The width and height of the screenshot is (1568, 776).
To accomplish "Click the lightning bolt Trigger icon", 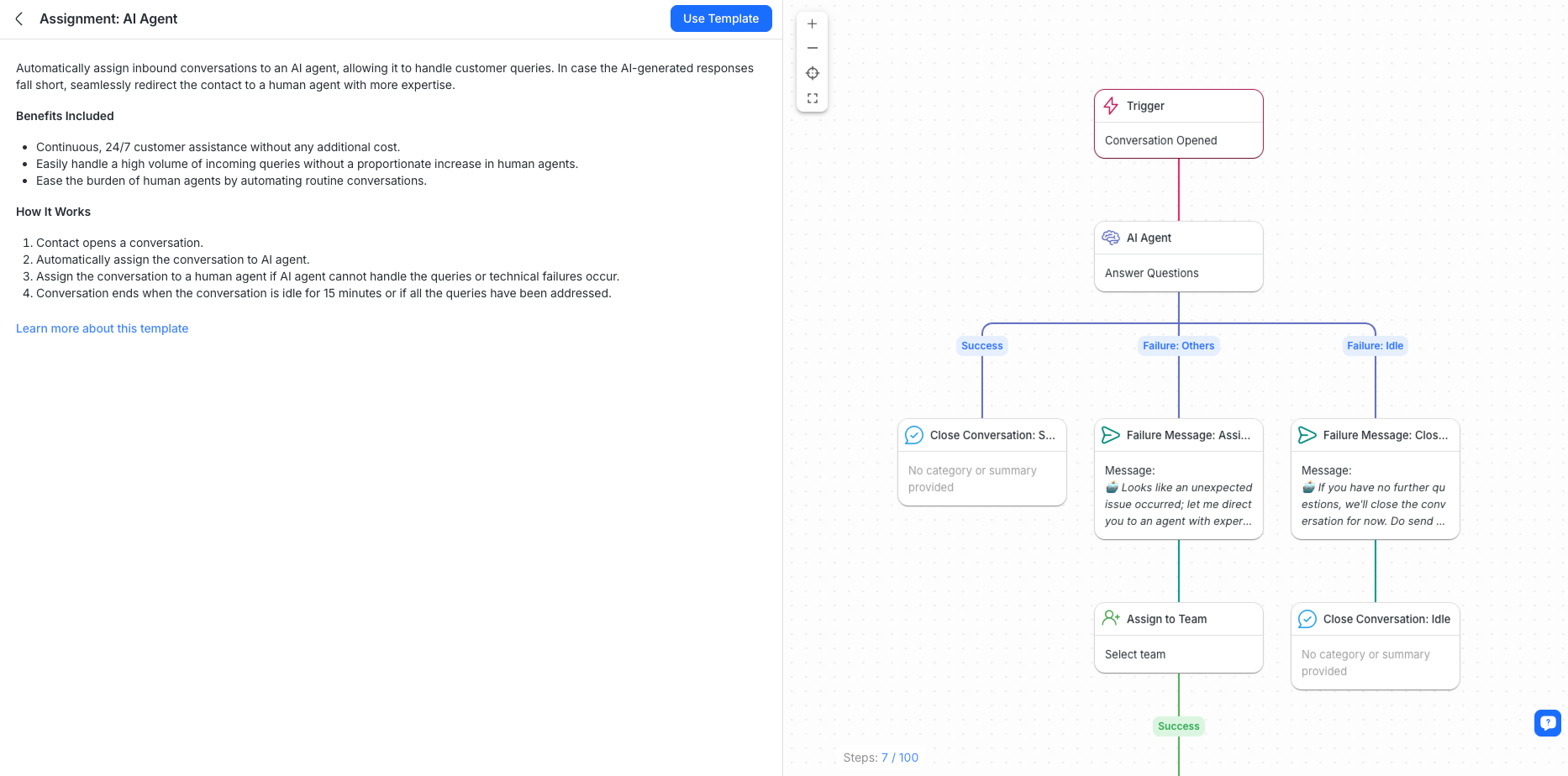I will coord(1111,106).
